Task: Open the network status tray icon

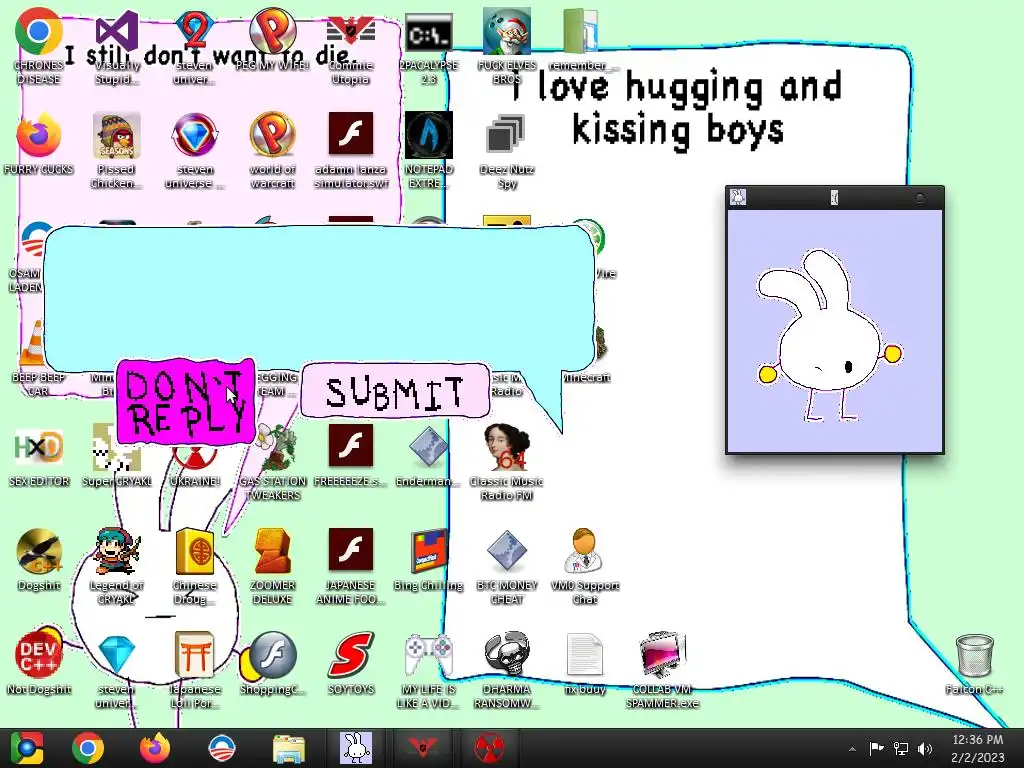Action: pos(901,748)
